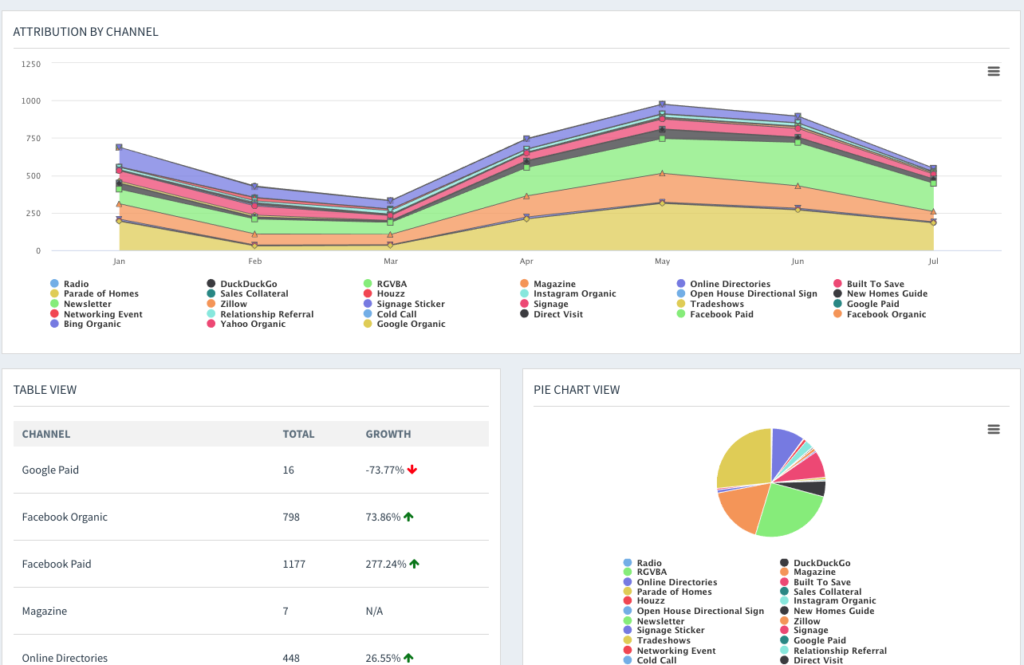The height and width of the screenshot is (665, 1024).
Task: Click the red decline arrow beside Google Paid
Action: tap(414, 469)
